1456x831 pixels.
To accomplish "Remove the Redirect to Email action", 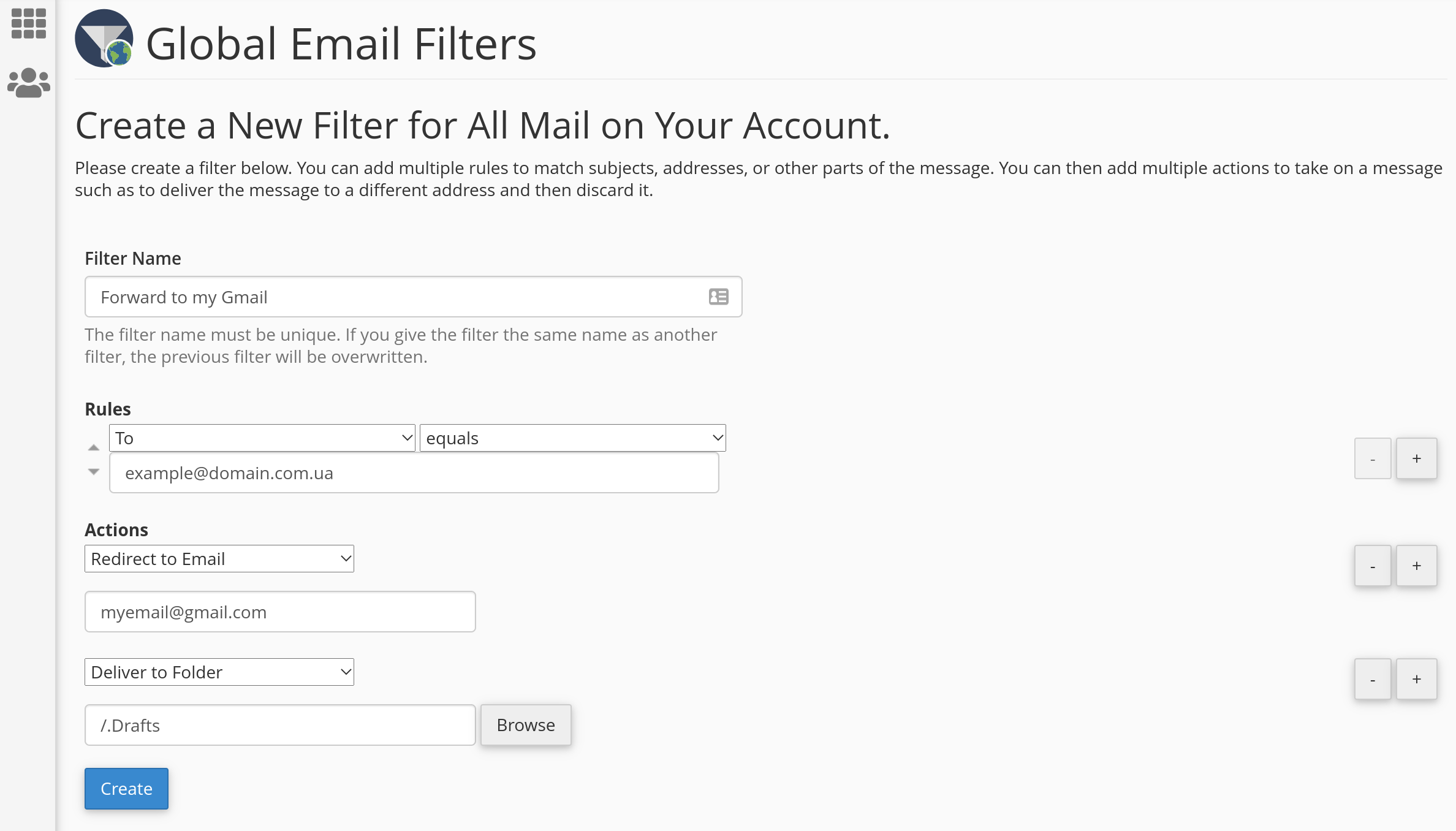I will click(1372, 566).
